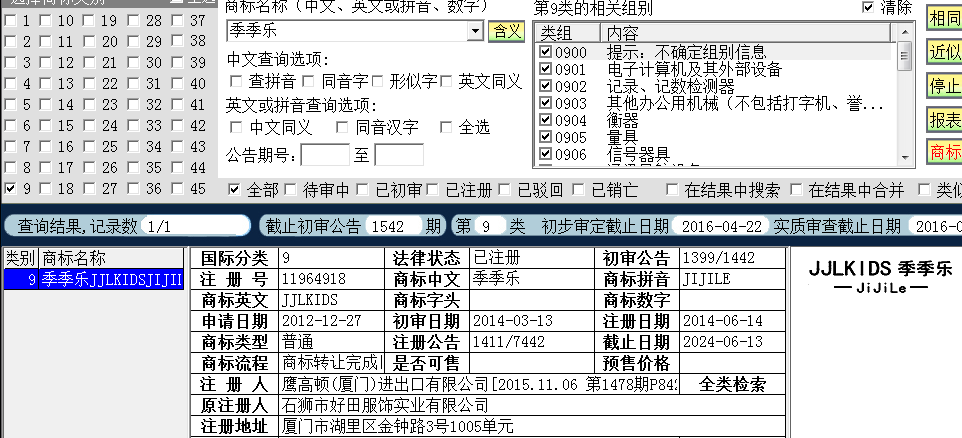The width and height of the screenshot is (962, 438).
Task: Click the 近似 search button
Action: coord(944,53)
